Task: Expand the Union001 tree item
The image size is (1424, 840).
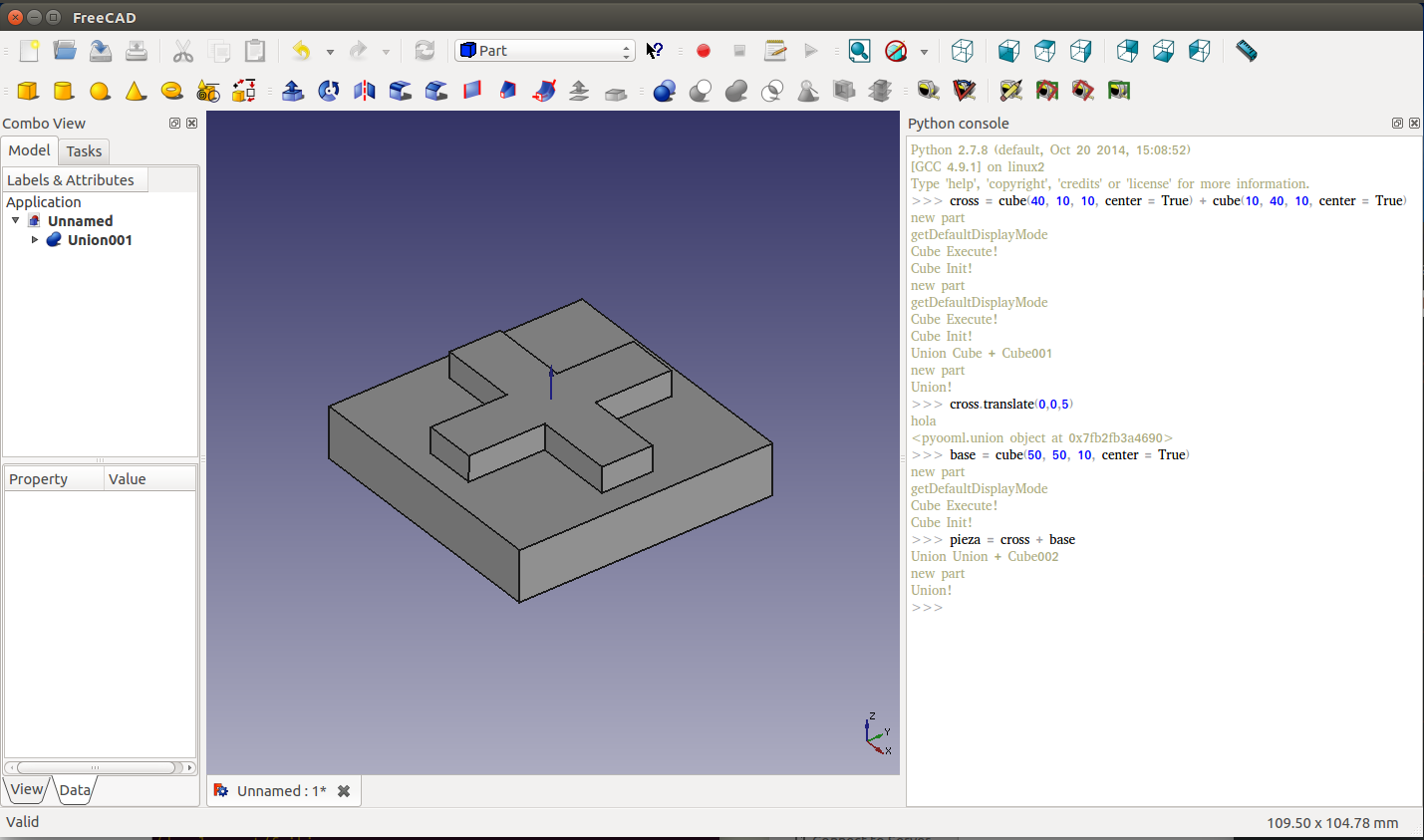Action: 35,240
